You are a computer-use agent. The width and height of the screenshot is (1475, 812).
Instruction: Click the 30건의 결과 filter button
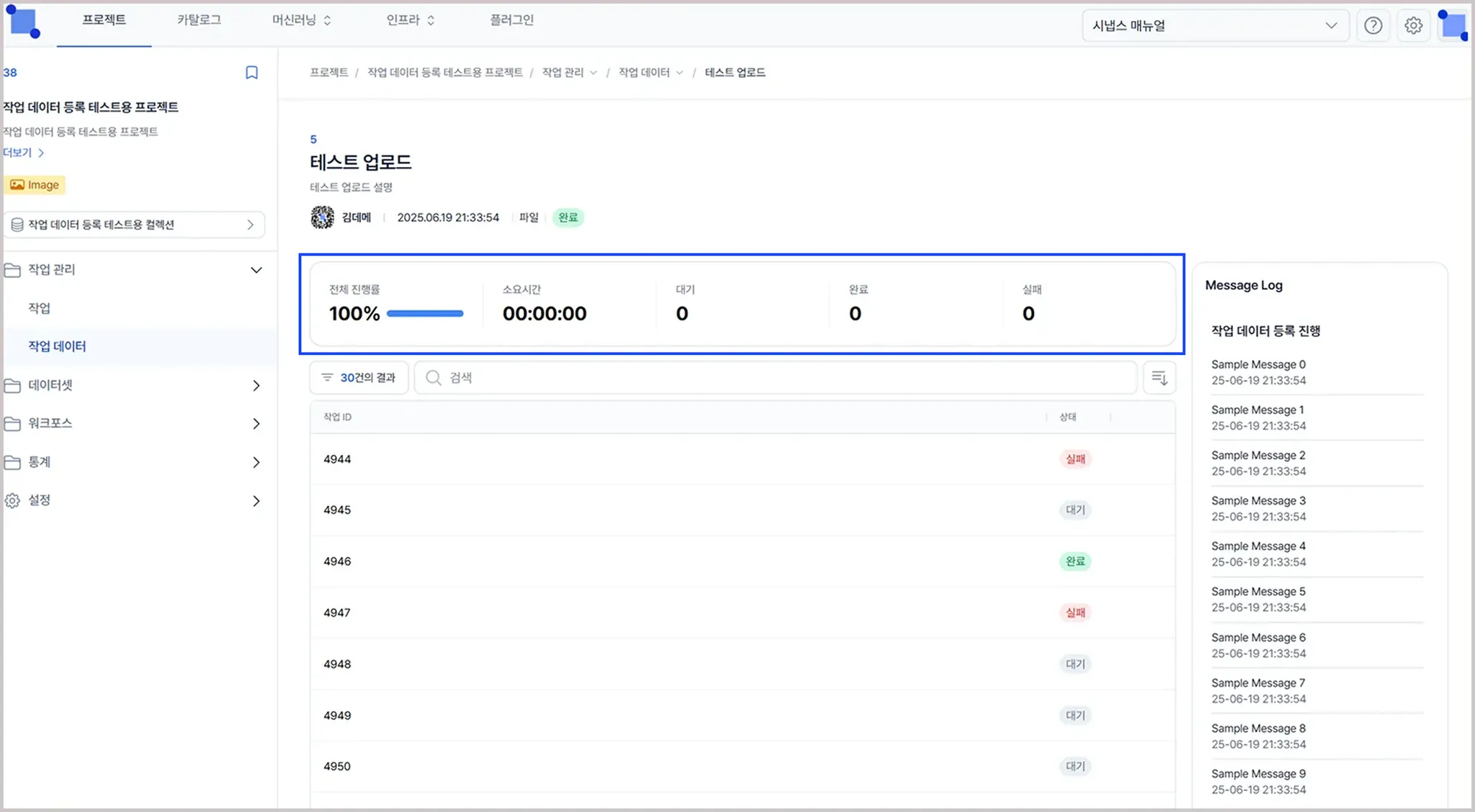(359, 378)
